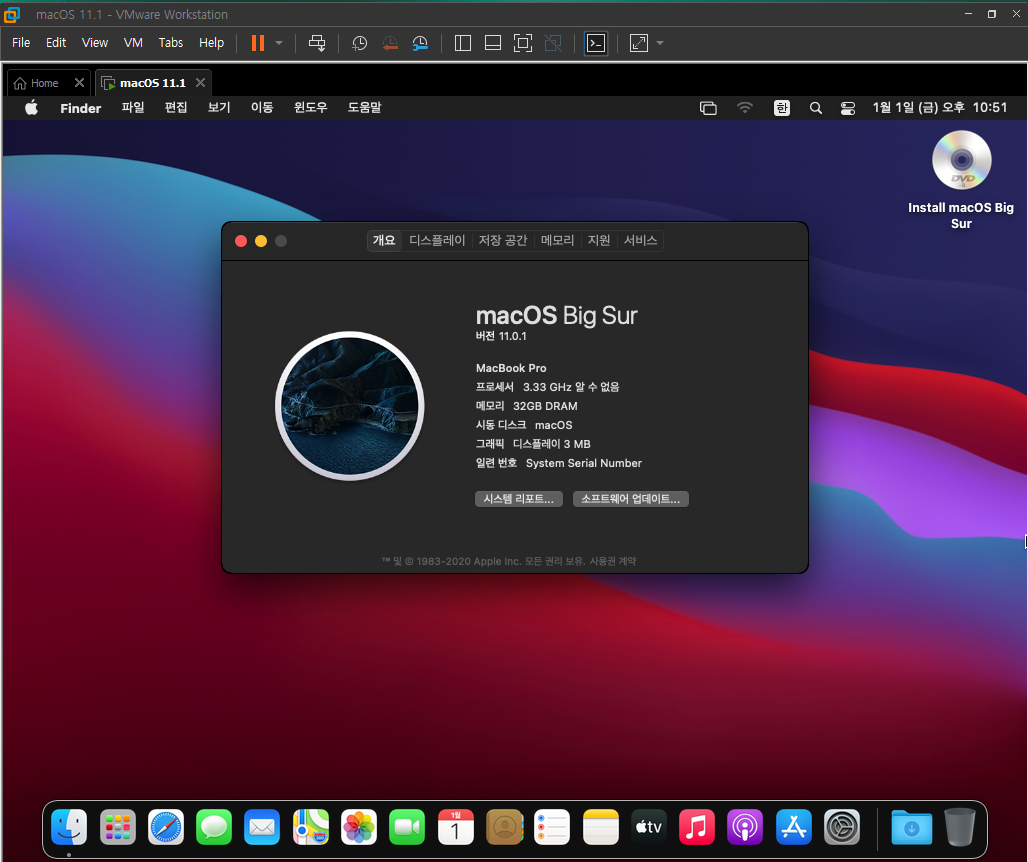
Task: Click the screen mirroring menu bar icon
Action: tap(708, 108)
